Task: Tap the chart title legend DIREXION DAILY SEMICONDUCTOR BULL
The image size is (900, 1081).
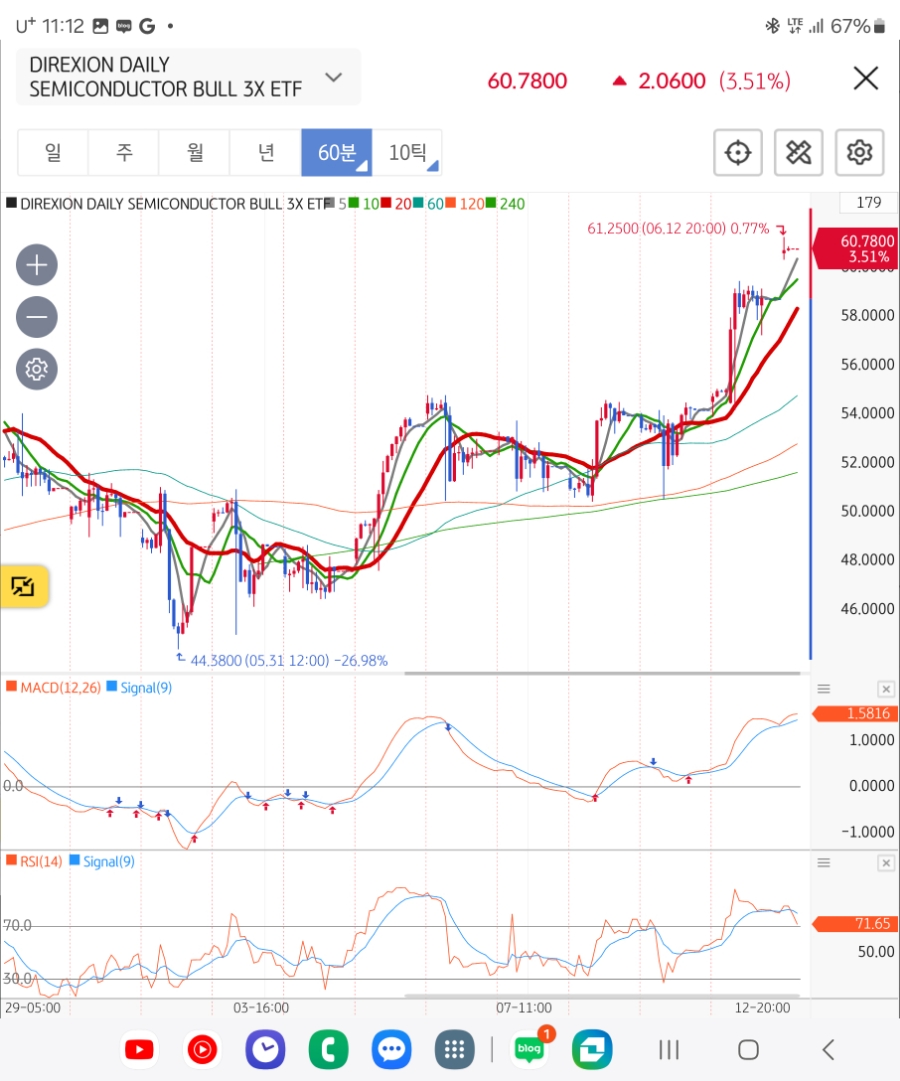Action: [166, 203]
